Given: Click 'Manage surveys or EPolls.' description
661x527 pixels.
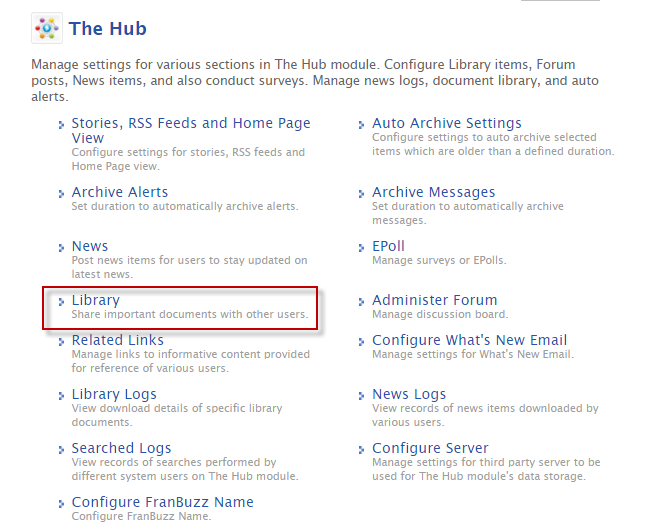Looking at the screenshot, I should (439, 261).
